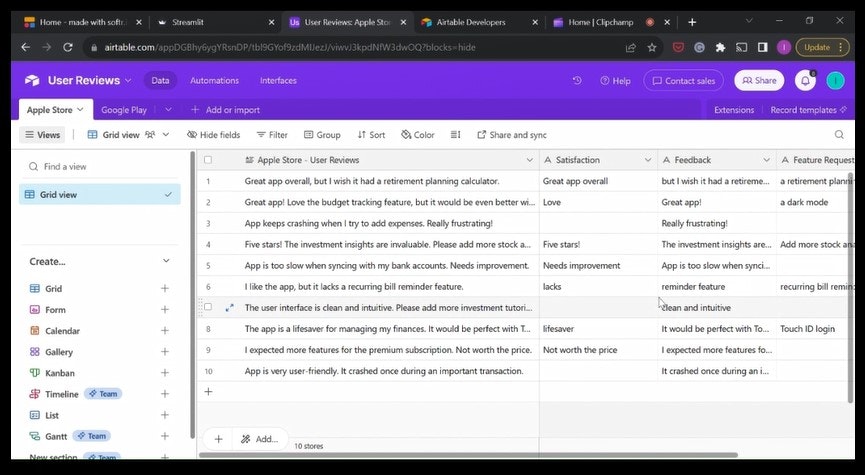Add a Gallery view with its plus
The width and height of the screenshot is (865, 475).
click(164, 351)
